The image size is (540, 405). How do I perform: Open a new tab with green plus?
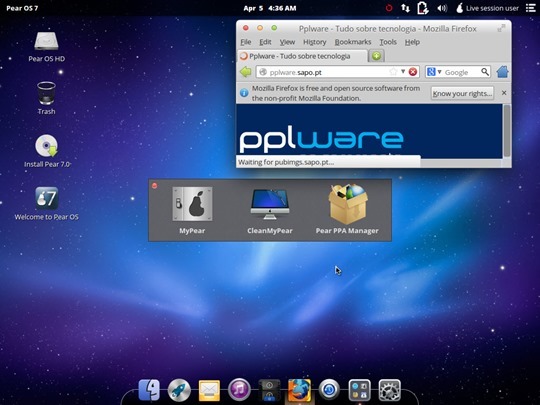coord(376,56)
